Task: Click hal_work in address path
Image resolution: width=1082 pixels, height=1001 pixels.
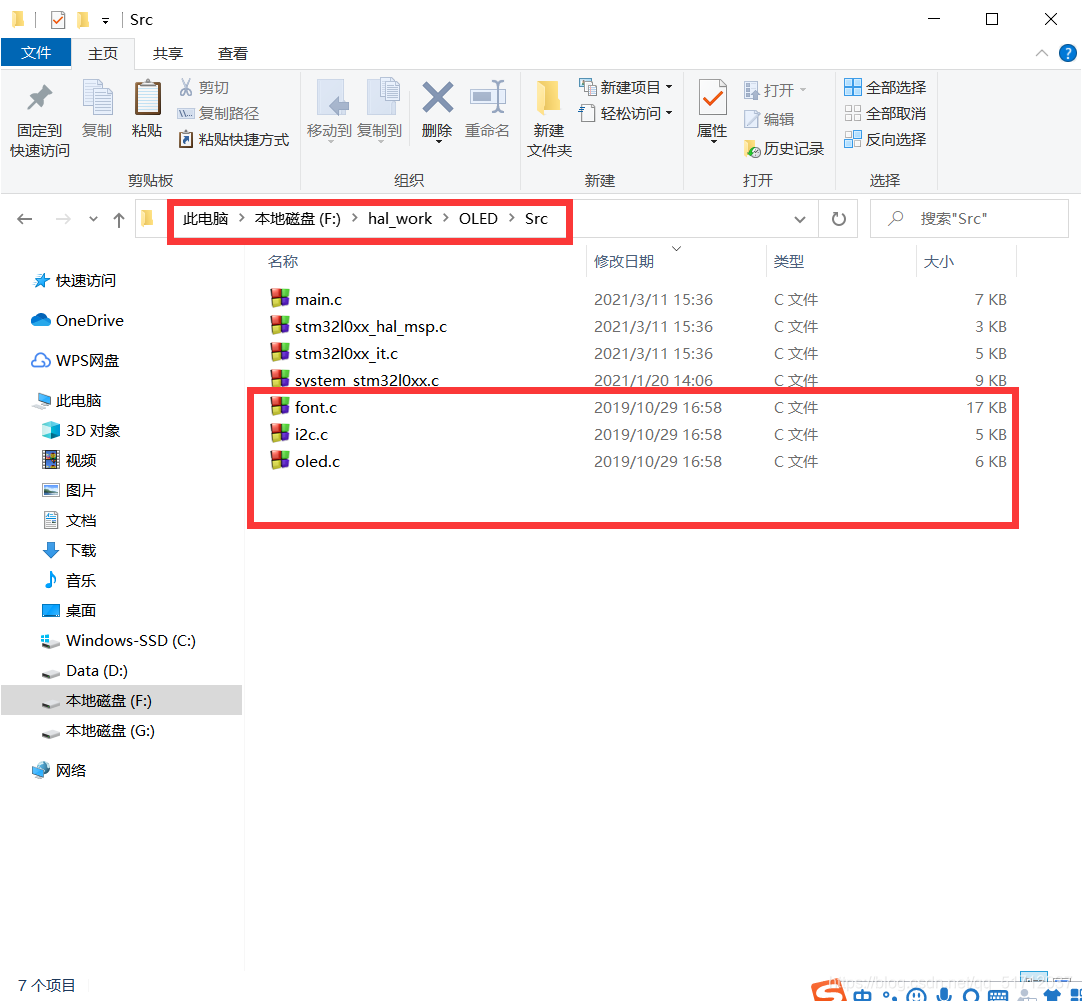Action: (400, 219)
